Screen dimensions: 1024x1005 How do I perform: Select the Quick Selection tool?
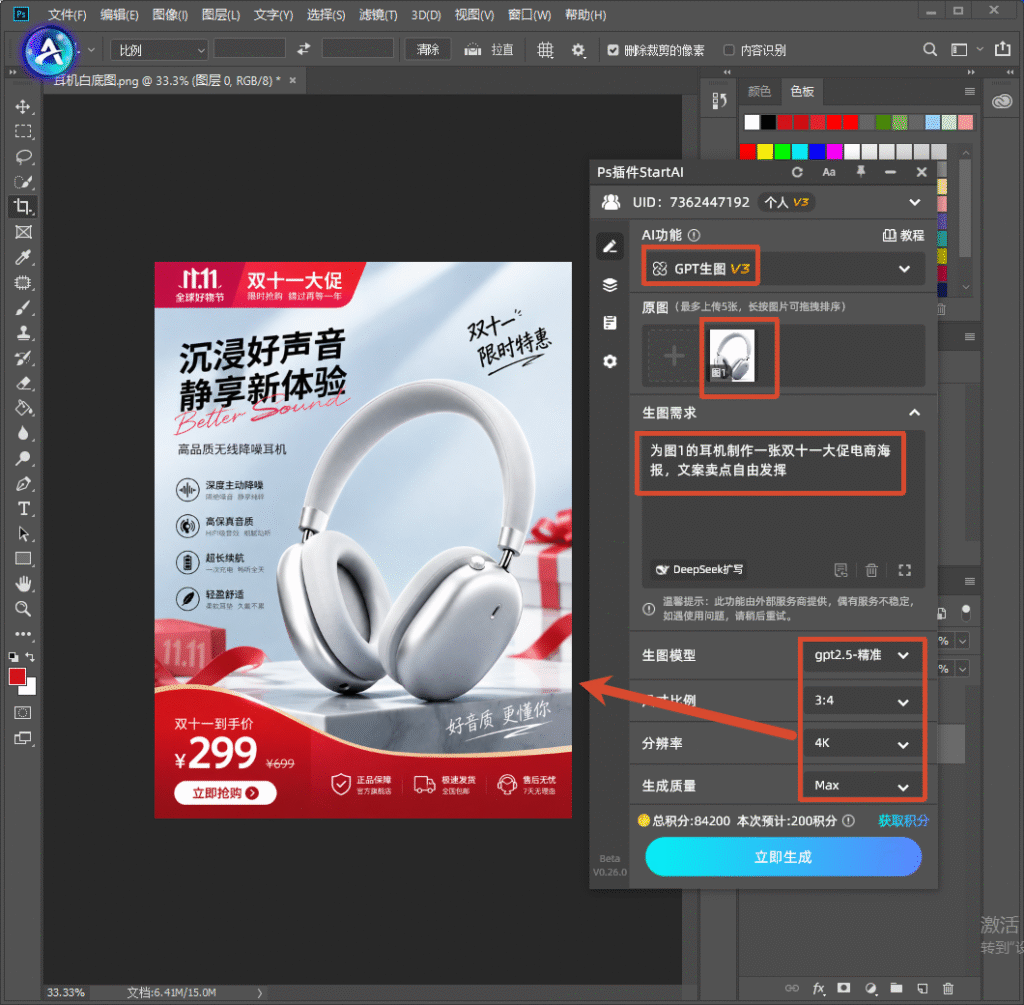pyautogui.click(x=23, y=182)
